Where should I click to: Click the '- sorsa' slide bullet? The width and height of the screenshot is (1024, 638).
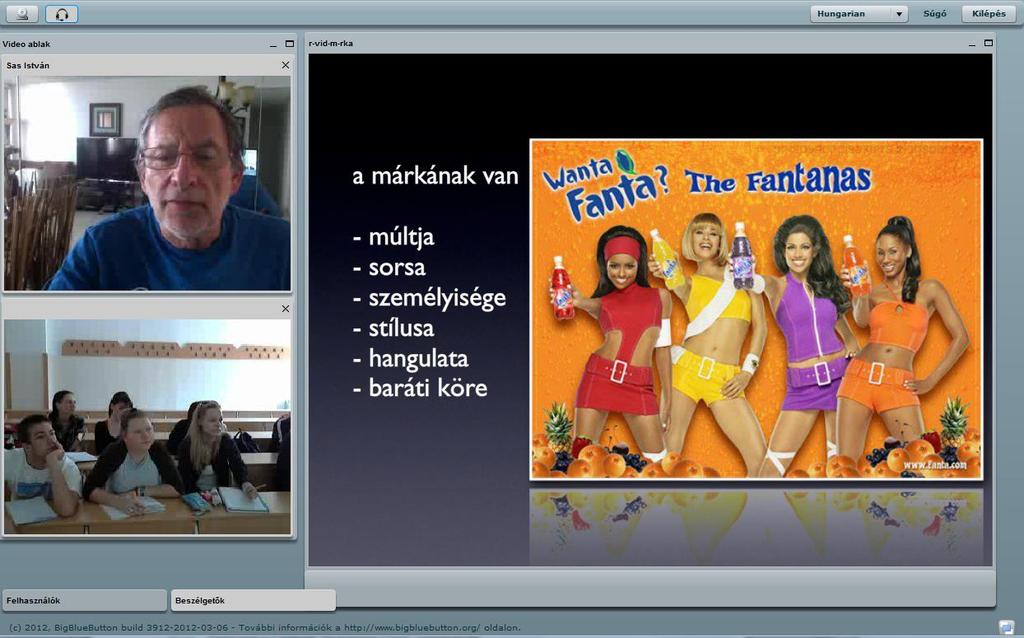[x=389, y=267]
